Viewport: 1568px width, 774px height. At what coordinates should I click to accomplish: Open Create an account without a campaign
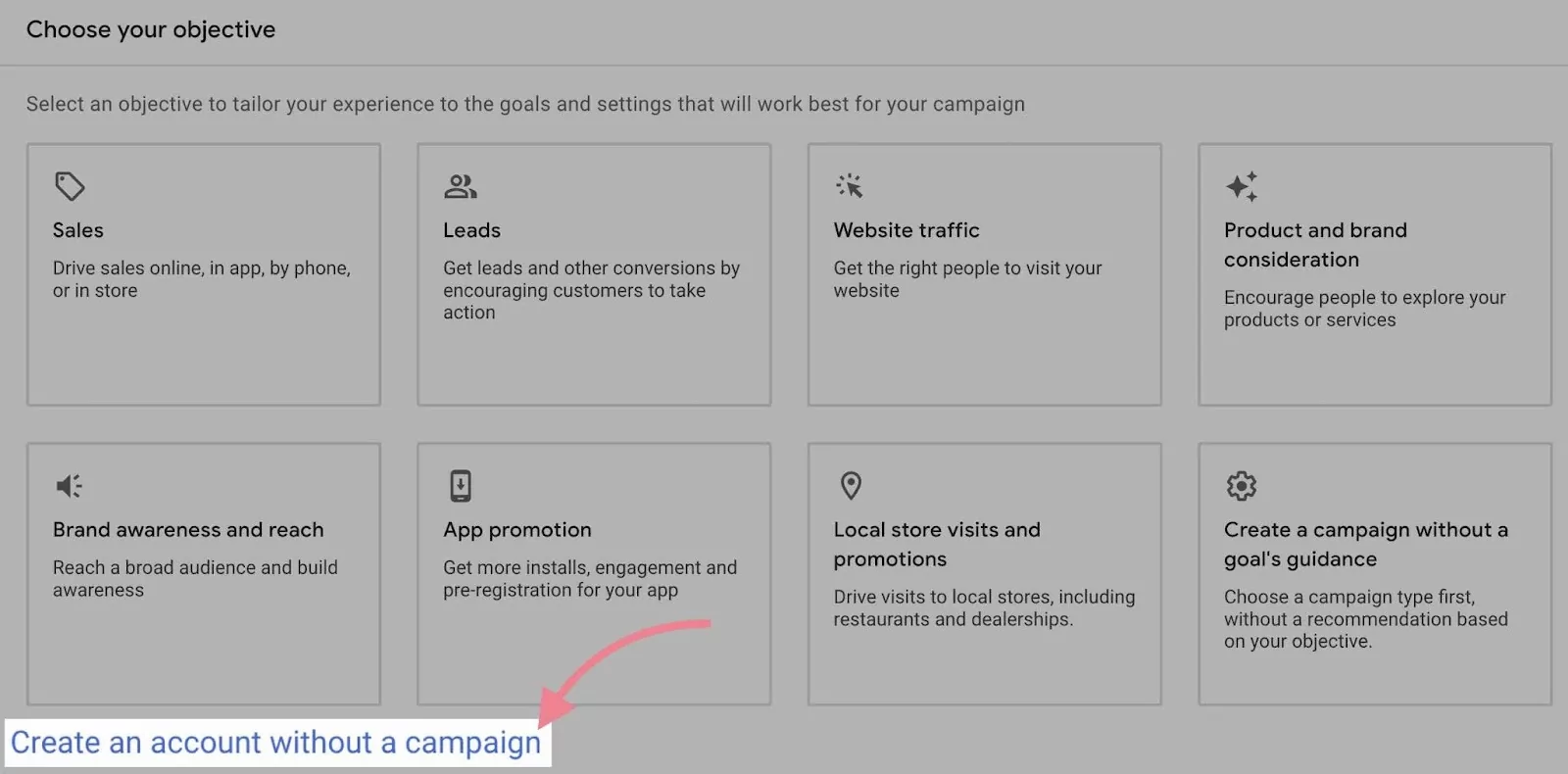click(275, 743)
